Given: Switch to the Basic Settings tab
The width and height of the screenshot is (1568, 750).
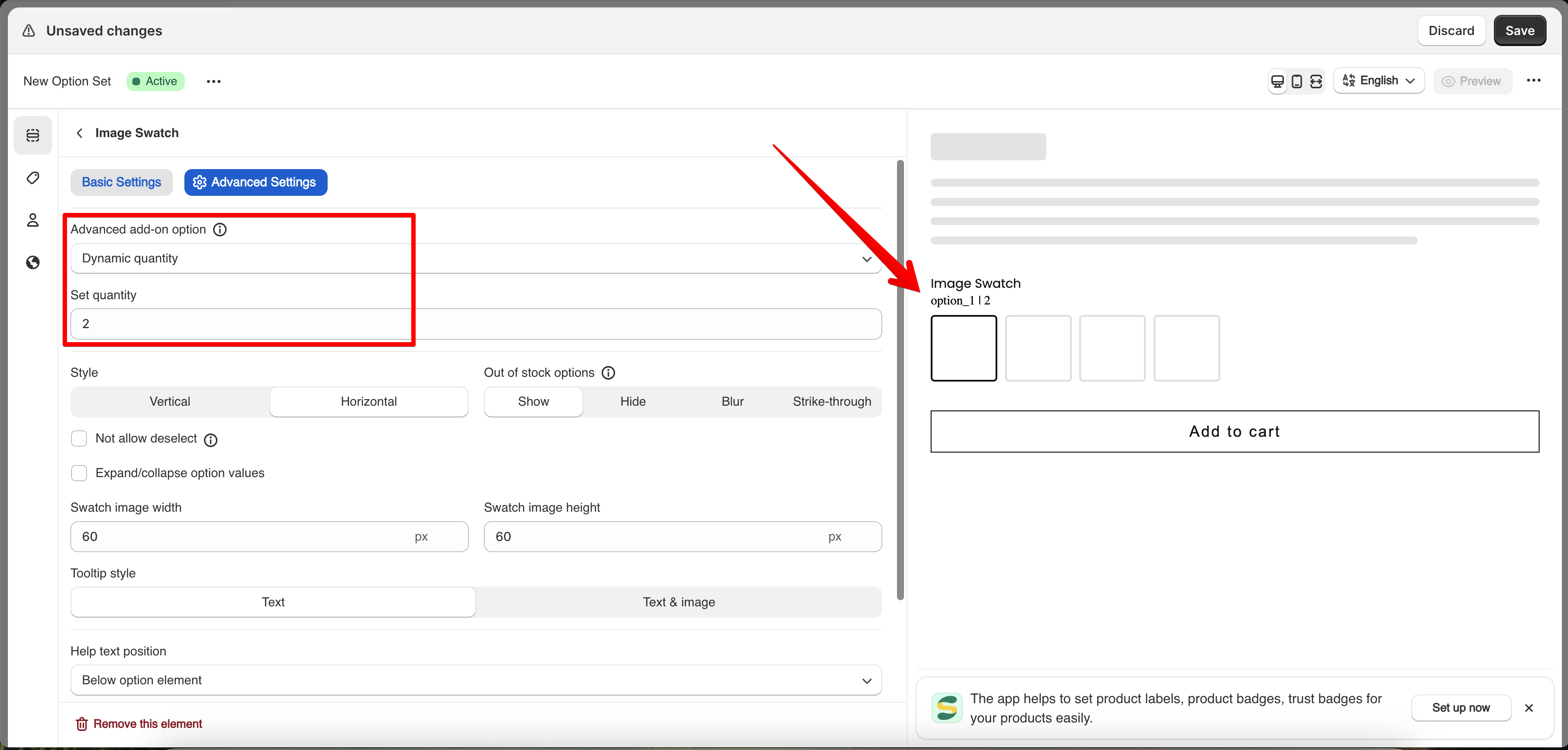Looking at the screenshot, I should [121, 182].
